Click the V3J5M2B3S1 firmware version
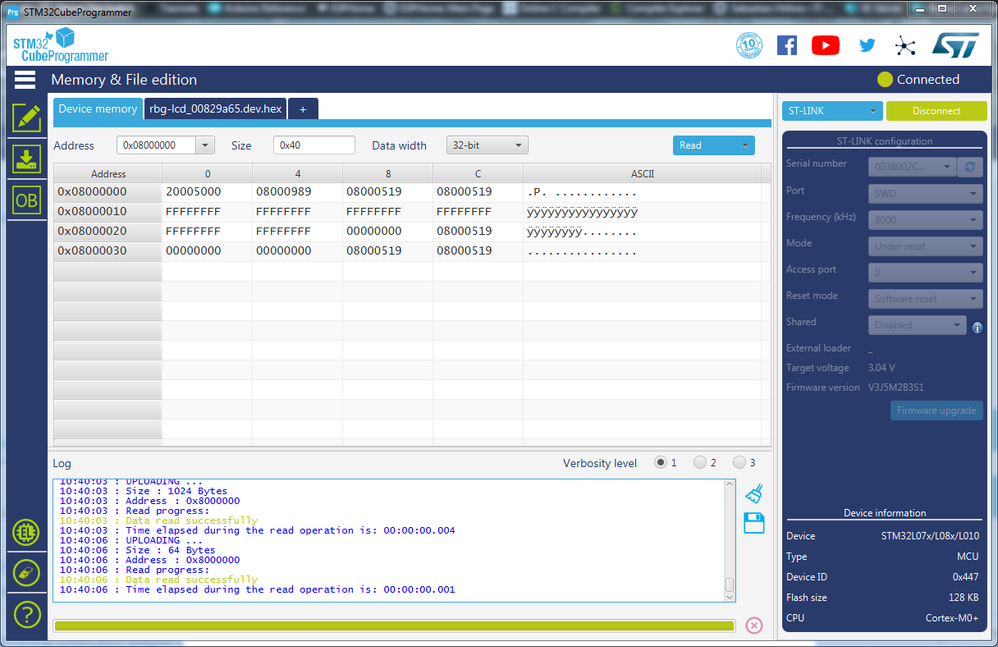Viewport: 998px width, 647px height. pyautogui.click(x=896, y=387)
